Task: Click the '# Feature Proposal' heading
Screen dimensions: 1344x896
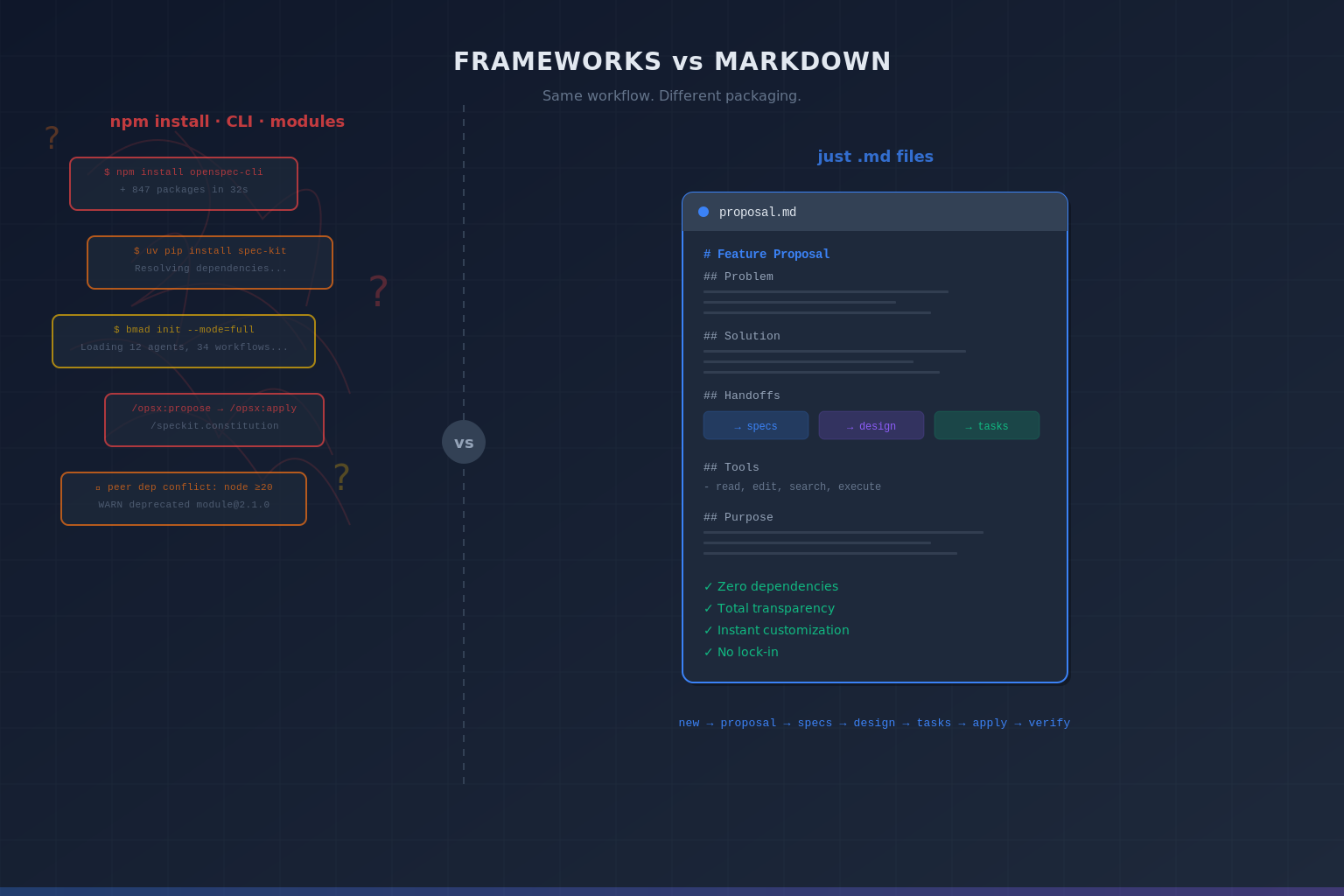Action: point(766,255)
